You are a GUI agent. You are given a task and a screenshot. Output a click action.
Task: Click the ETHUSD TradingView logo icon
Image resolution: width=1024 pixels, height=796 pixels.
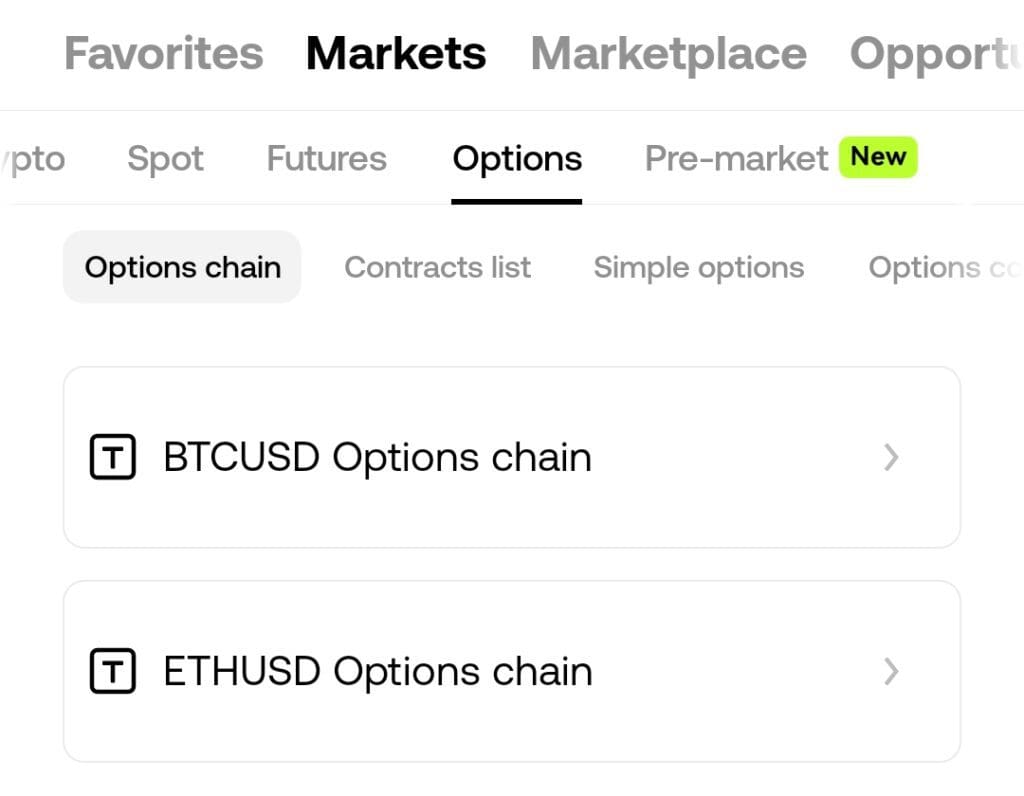coord(113,671)
